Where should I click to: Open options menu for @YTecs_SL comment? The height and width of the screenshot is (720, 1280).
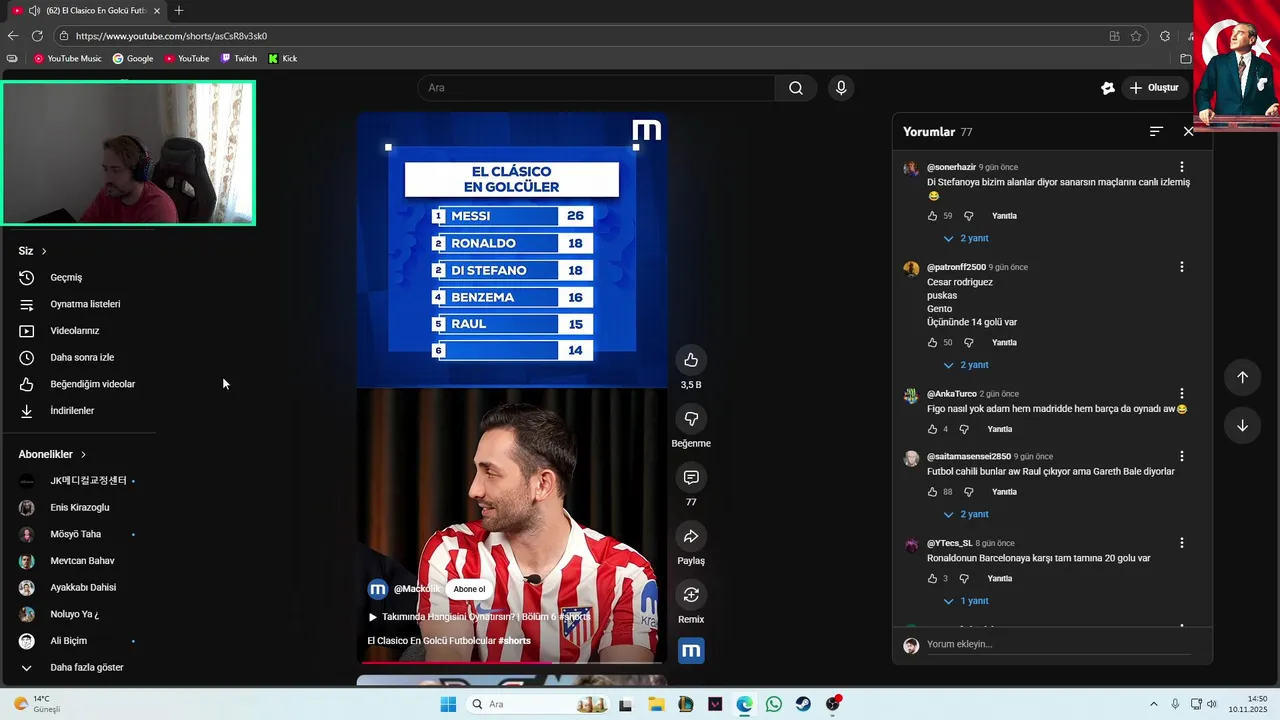coord(1182,543)
